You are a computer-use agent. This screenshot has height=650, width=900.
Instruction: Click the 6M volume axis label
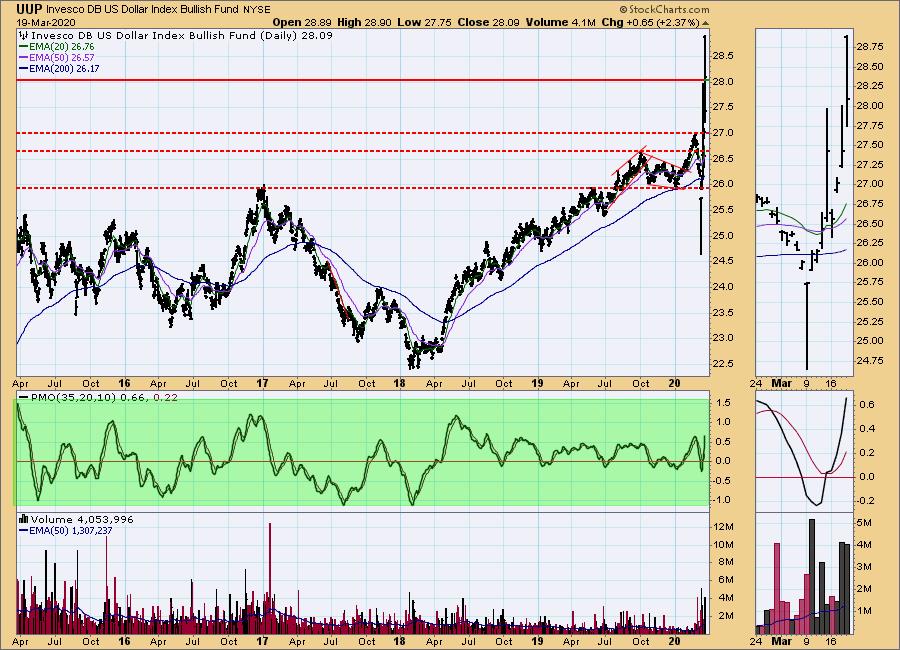point(726,580)
